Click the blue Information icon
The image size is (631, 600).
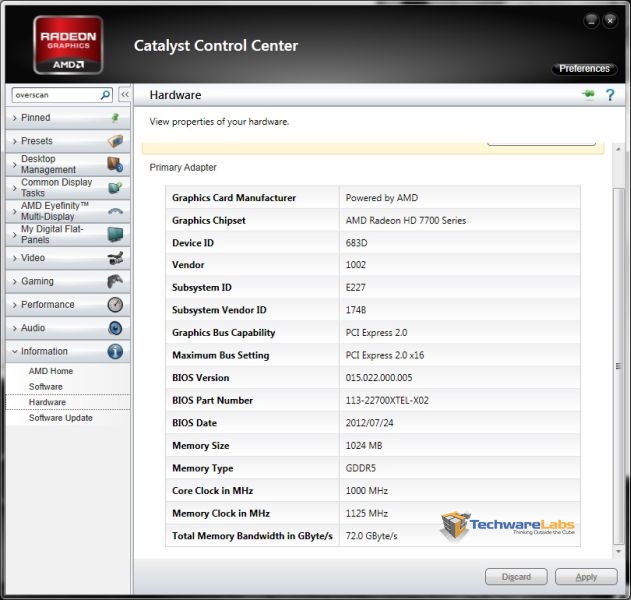point(115,351)
